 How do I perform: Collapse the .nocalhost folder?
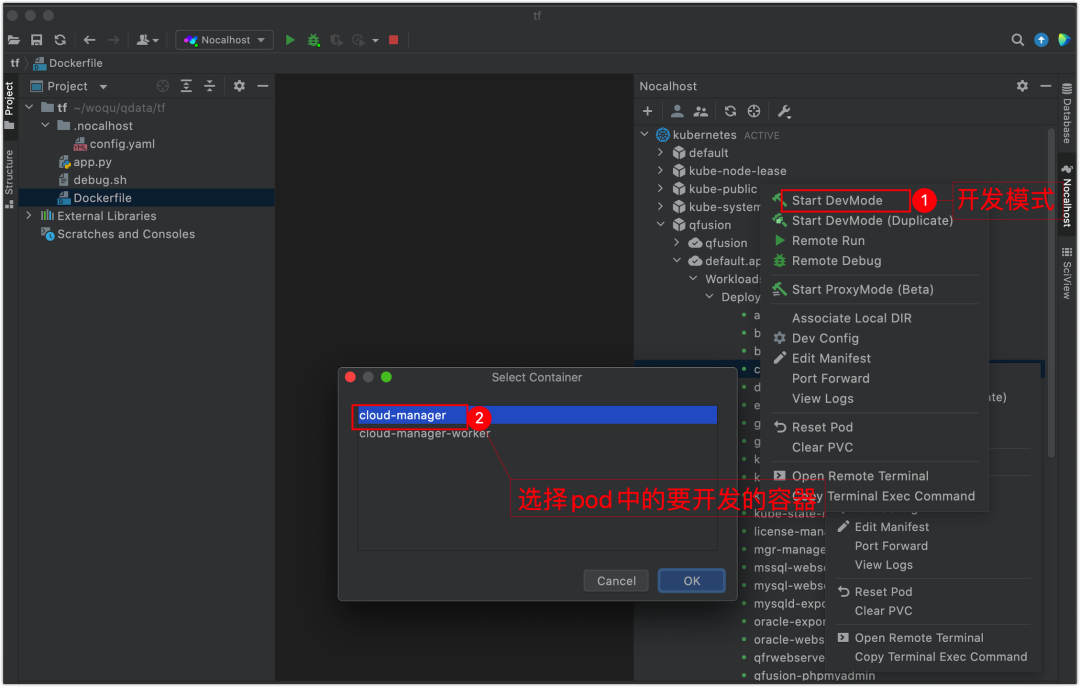(45, 125)
